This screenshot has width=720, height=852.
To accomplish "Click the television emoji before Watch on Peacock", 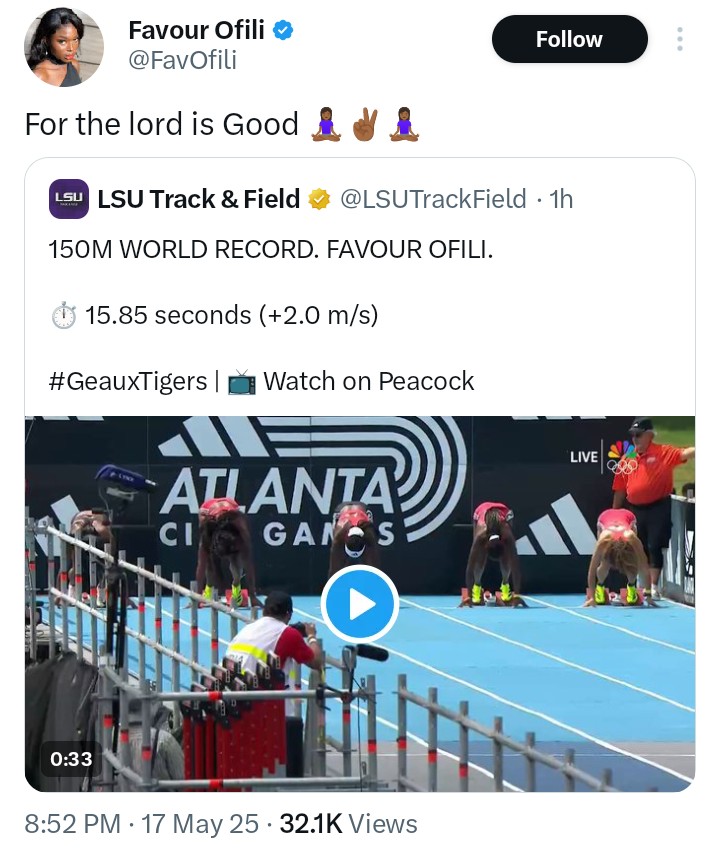I will tap(242, 381).
